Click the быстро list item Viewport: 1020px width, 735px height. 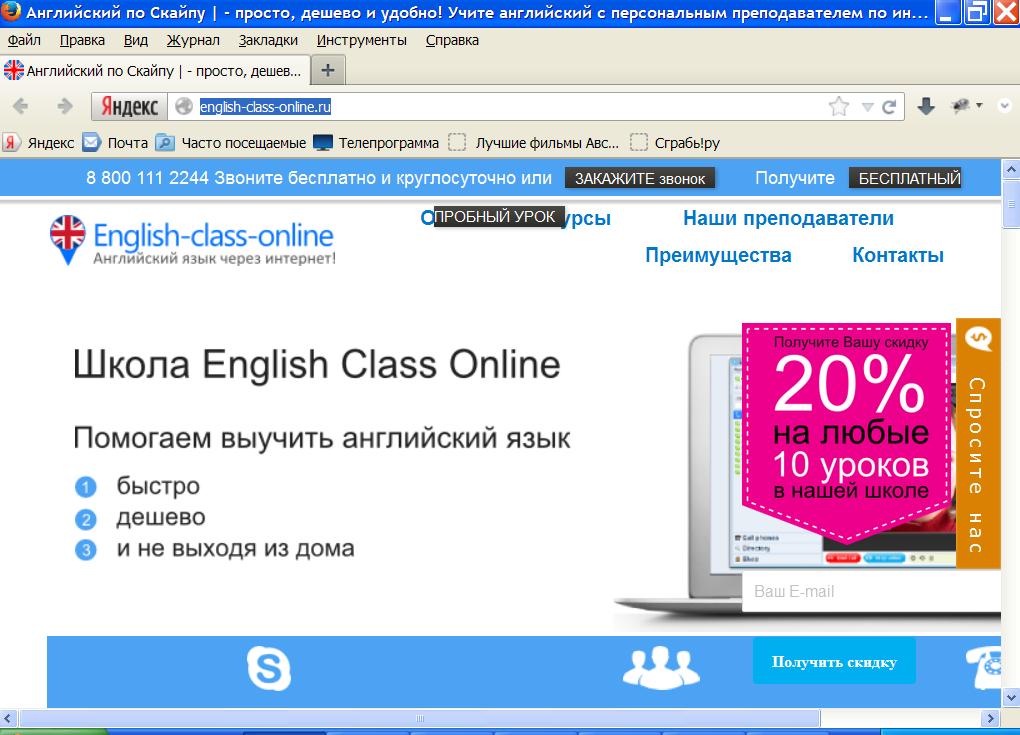(158, 486)
